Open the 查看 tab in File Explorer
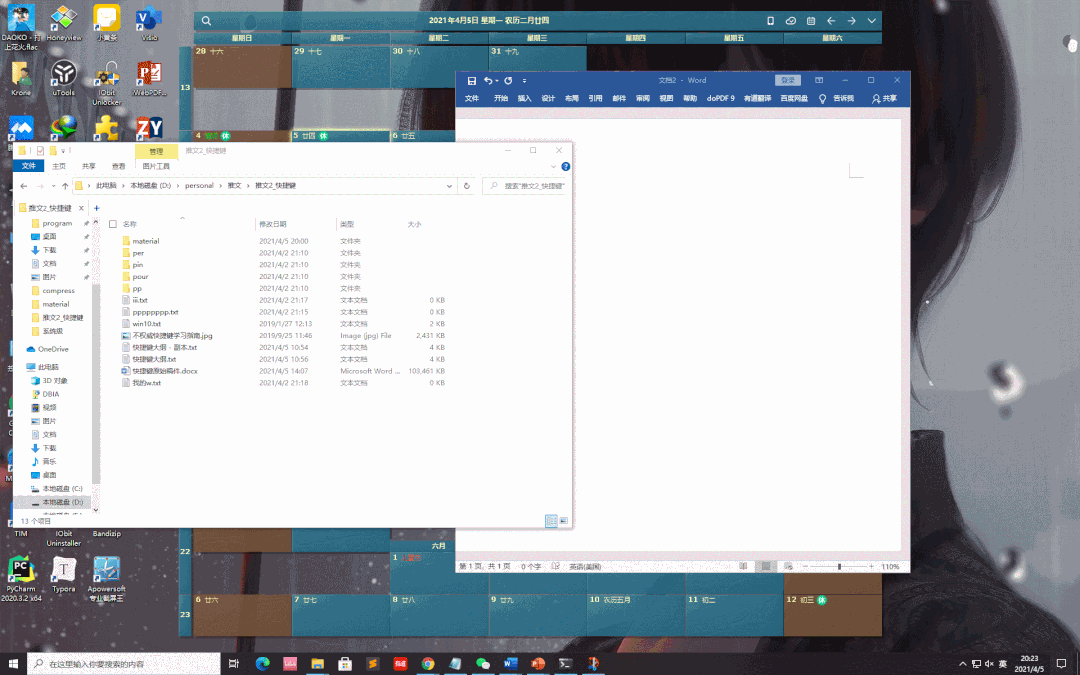The image size is (1080, 675). pyautogui.click(x=118, y=166)
